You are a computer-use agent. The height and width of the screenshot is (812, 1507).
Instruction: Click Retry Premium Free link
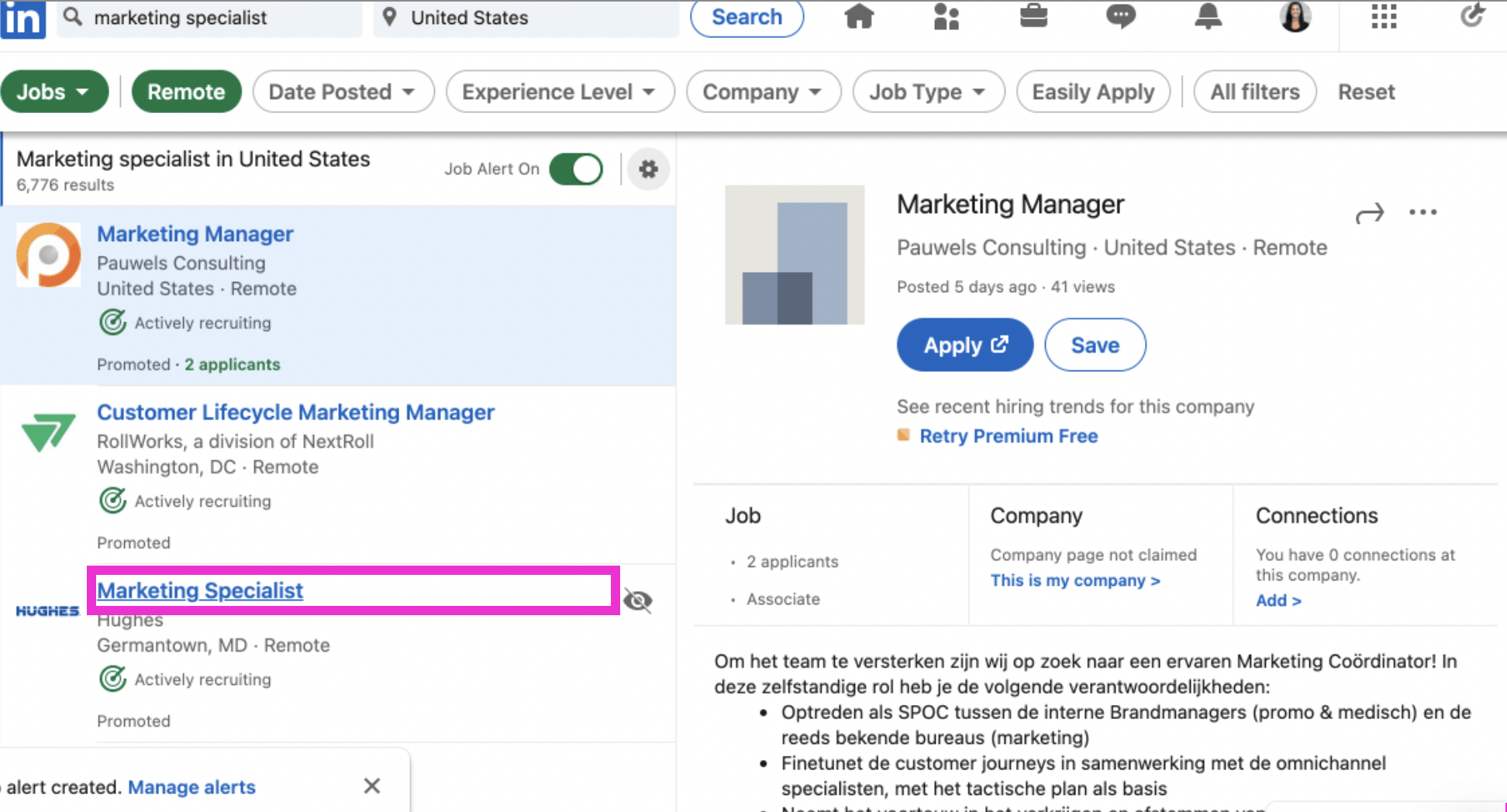[x=1008, y=435]
